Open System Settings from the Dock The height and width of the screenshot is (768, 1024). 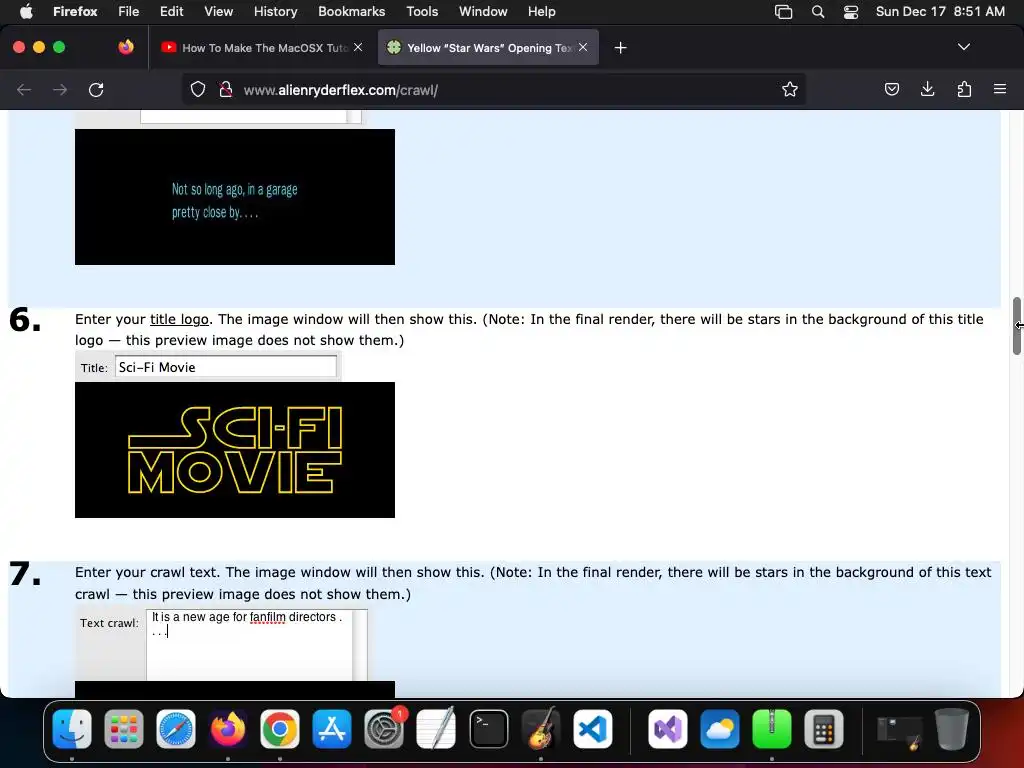click(x=384, y=729)
